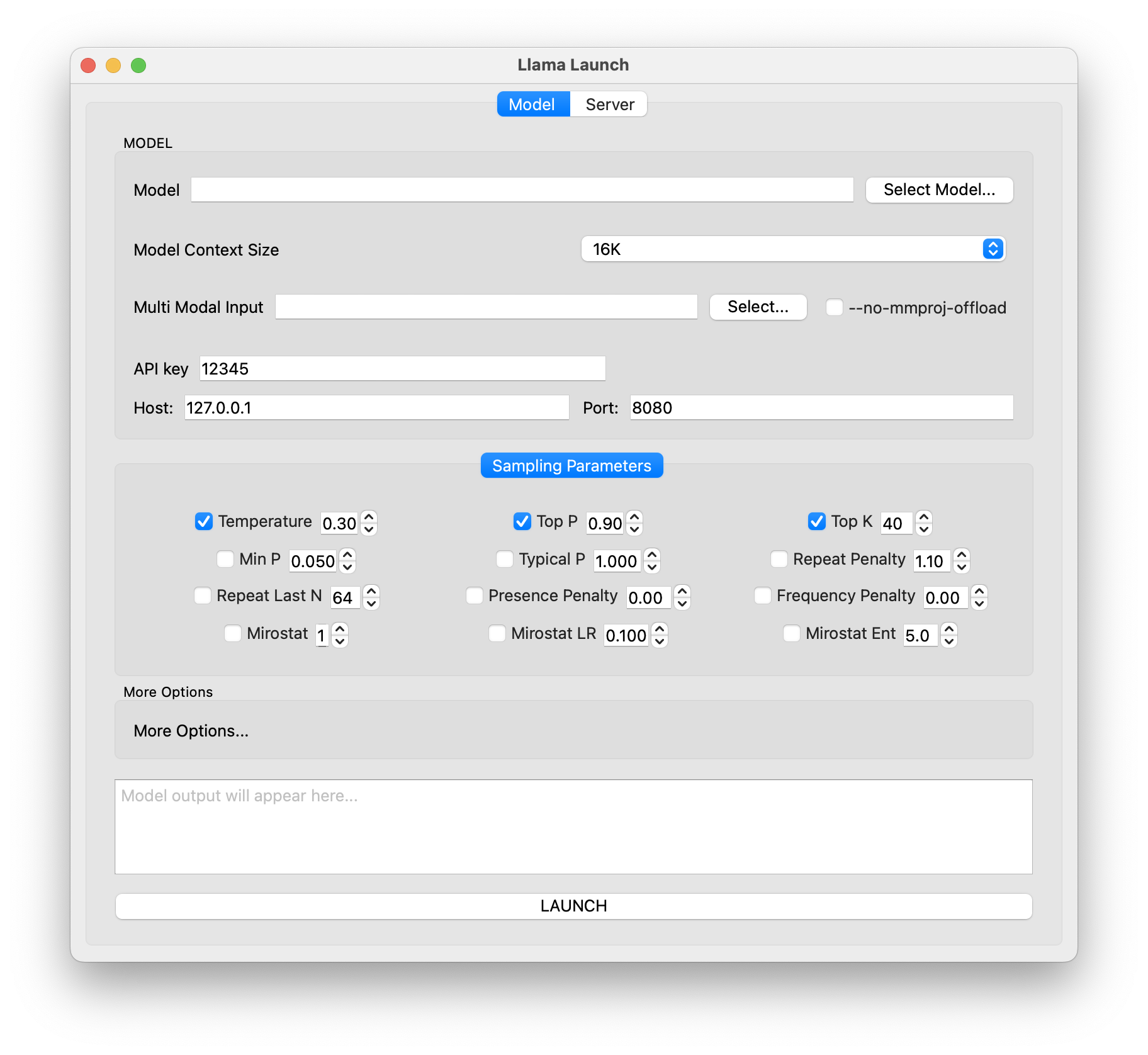Uncheck the Top P checkbox
Screen dimensions: 1148x1055
click(522, 522)
